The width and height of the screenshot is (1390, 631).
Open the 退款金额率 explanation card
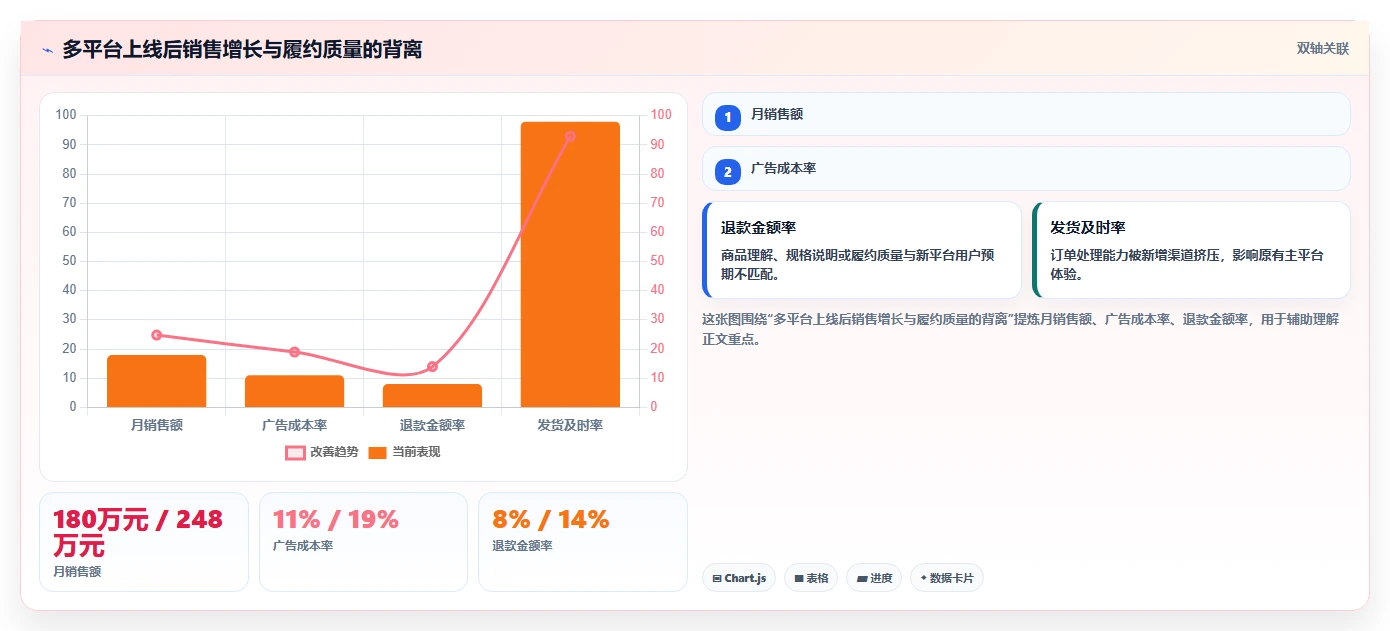862,250
